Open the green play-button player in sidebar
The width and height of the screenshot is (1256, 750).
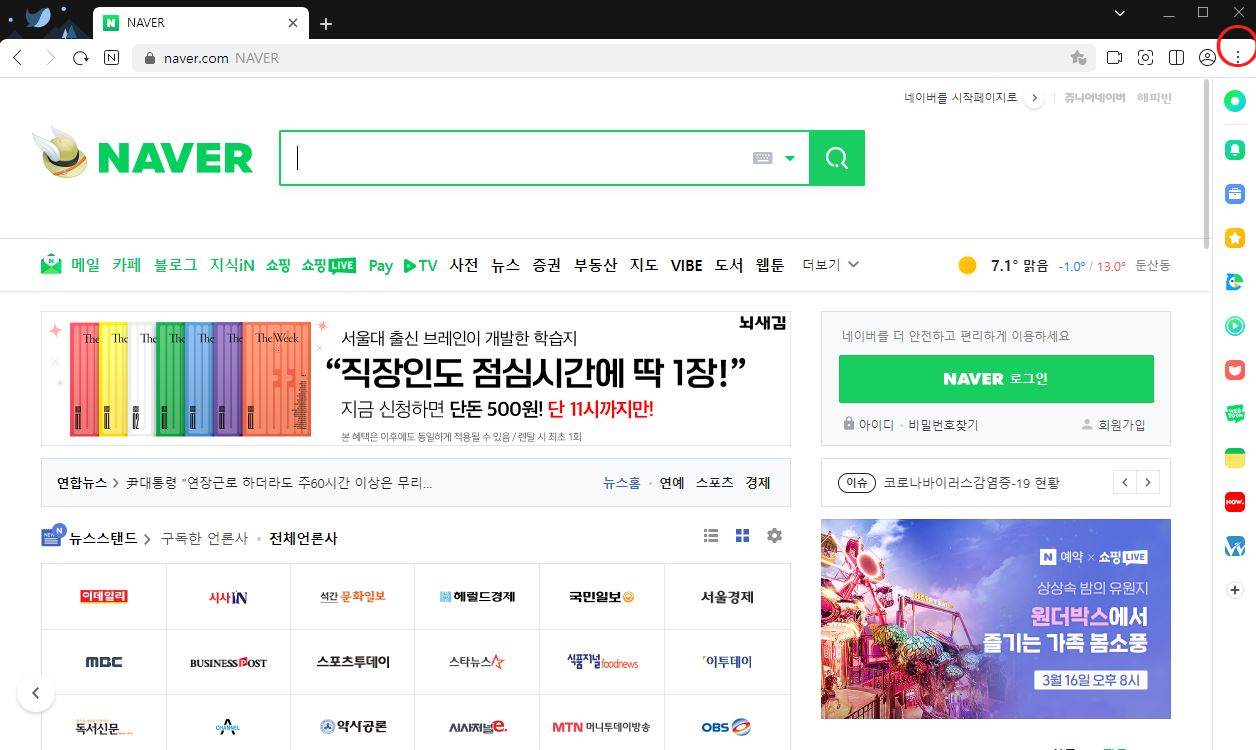click(x=1235, y=326)
